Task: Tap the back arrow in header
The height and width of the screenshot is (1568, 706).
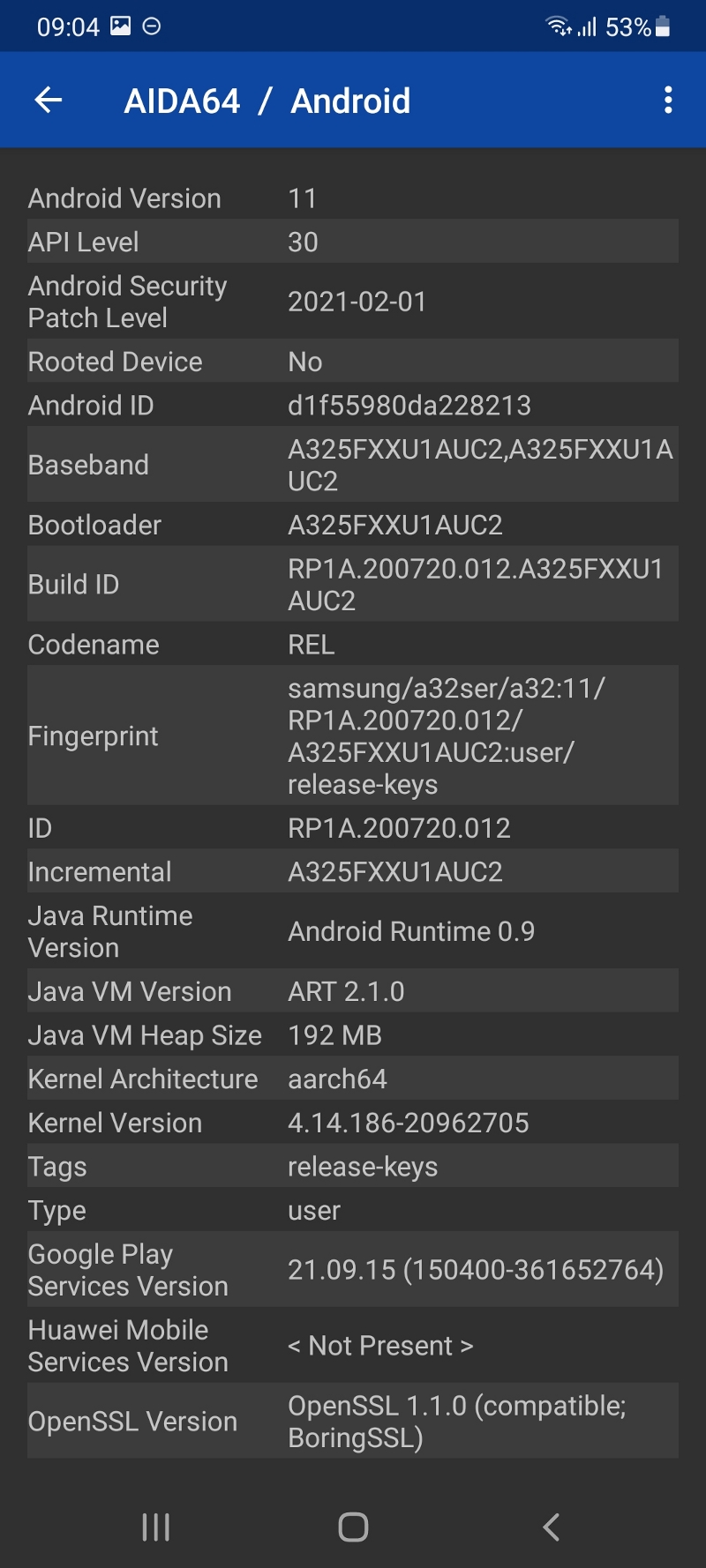Action: (x=49, y=101)
